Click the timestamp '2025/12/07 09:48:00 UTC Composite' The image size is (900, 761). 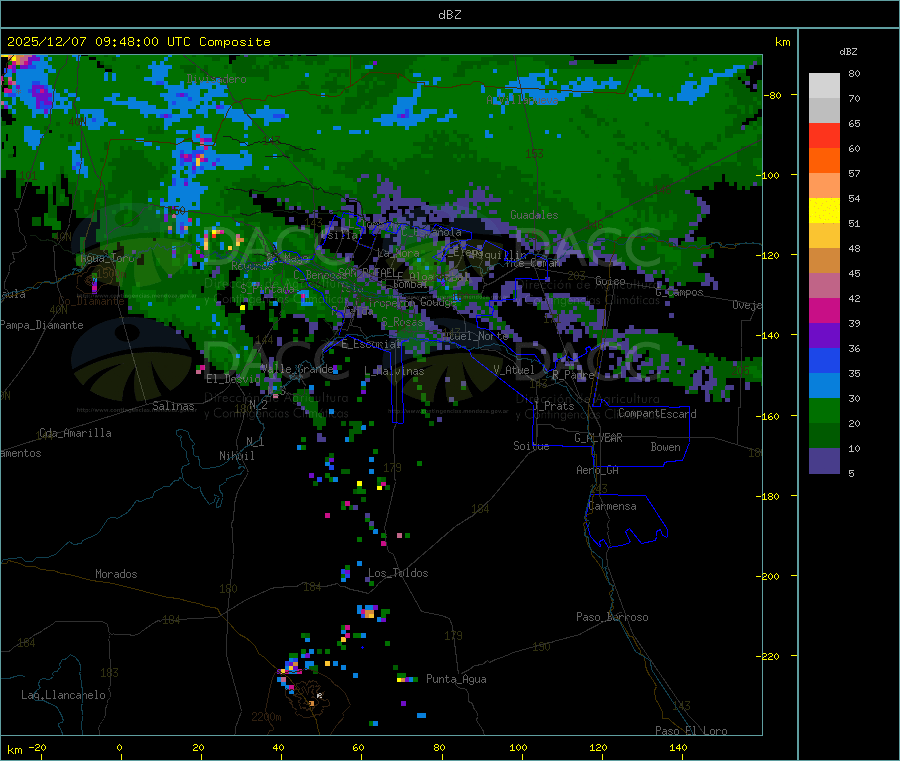(x=138, y=42)
